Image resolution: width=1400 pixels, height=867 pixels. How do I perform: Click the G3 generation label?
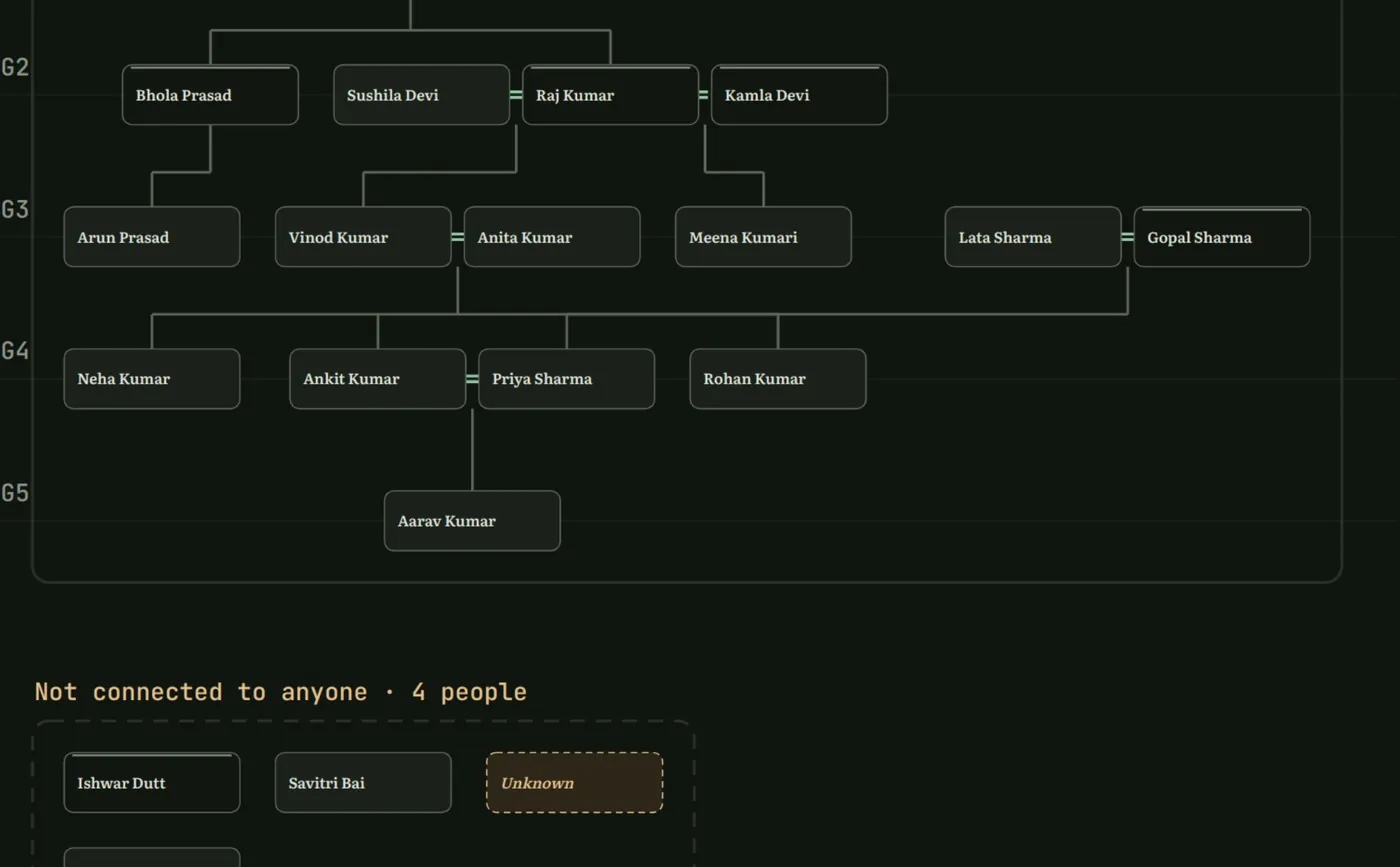(15, 210)
